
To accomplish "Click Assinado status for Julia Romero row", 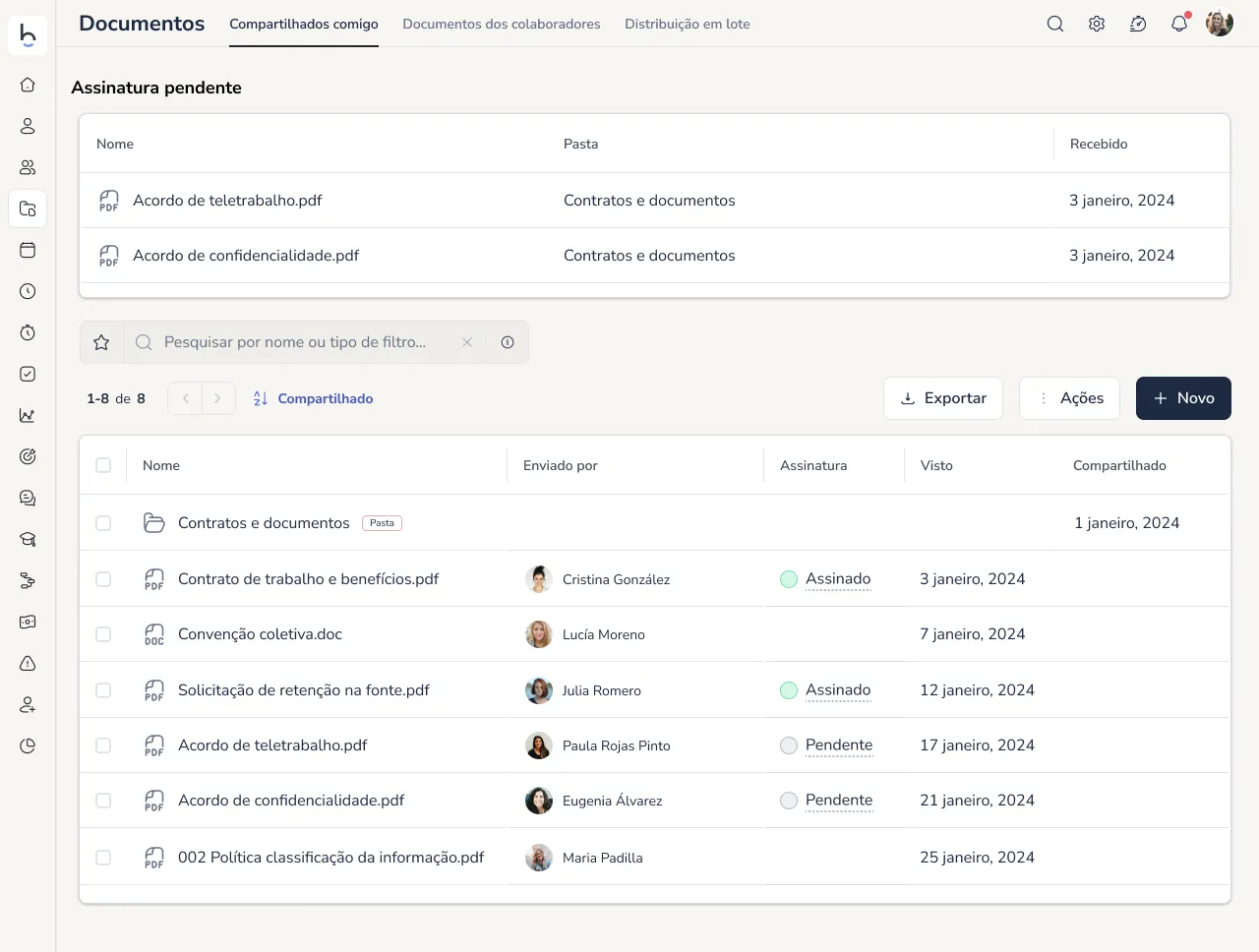I will (x=838, y=690).
